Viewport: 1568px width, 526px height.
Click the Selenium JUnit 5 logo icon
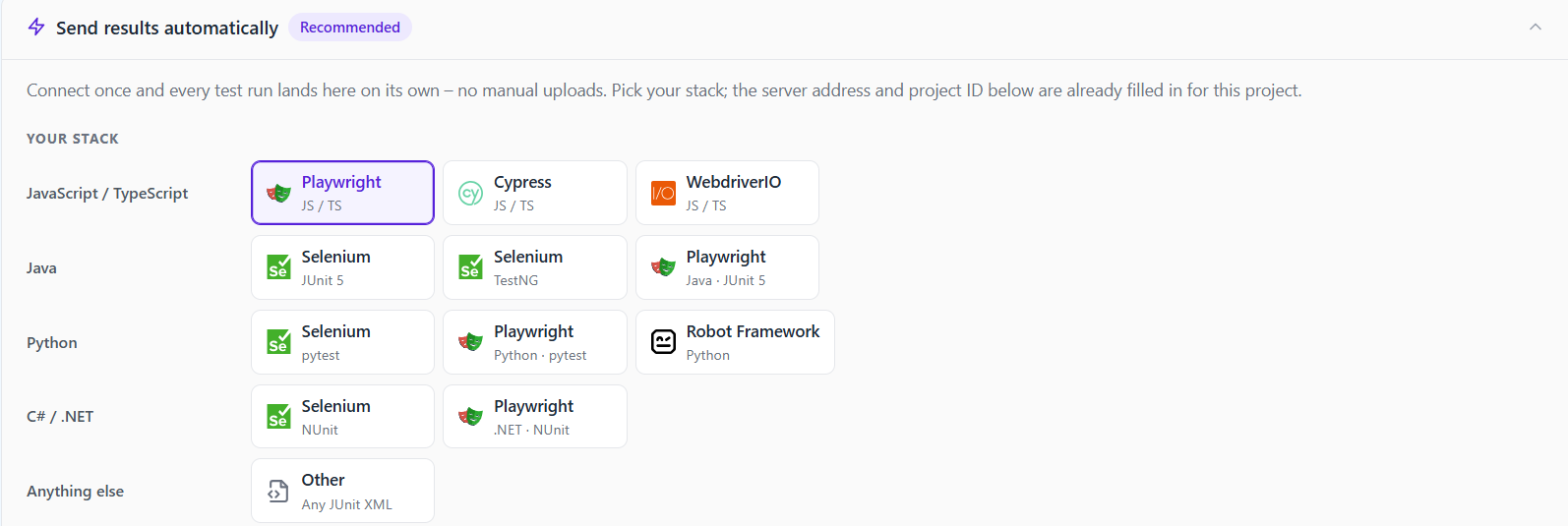click(278, 268)
